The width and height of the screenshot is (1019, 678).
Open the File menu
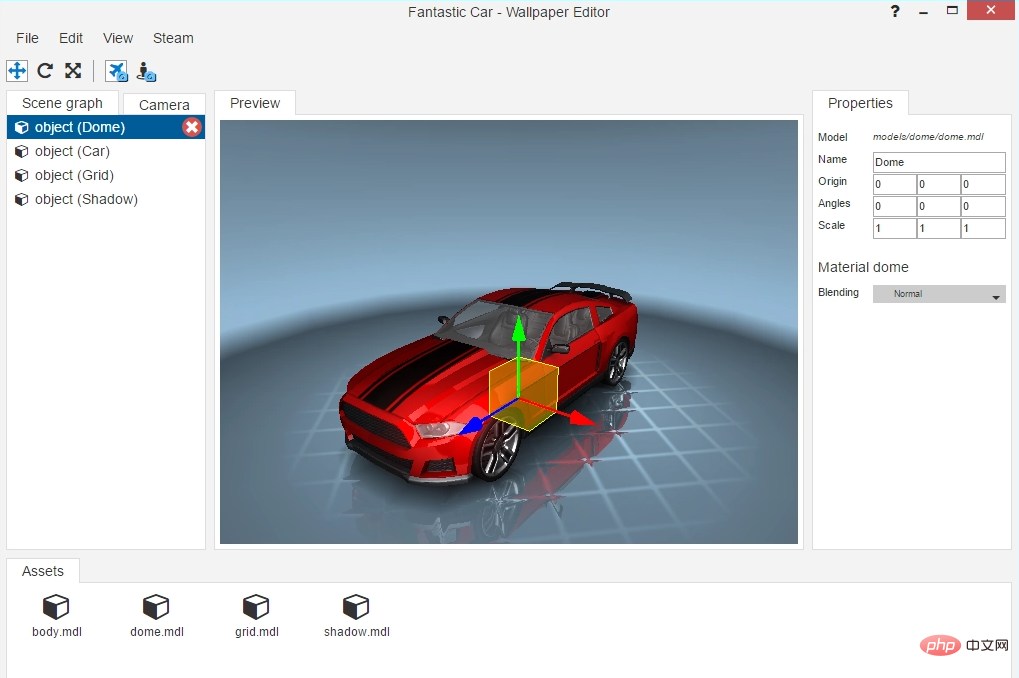(x=27, y=38)
